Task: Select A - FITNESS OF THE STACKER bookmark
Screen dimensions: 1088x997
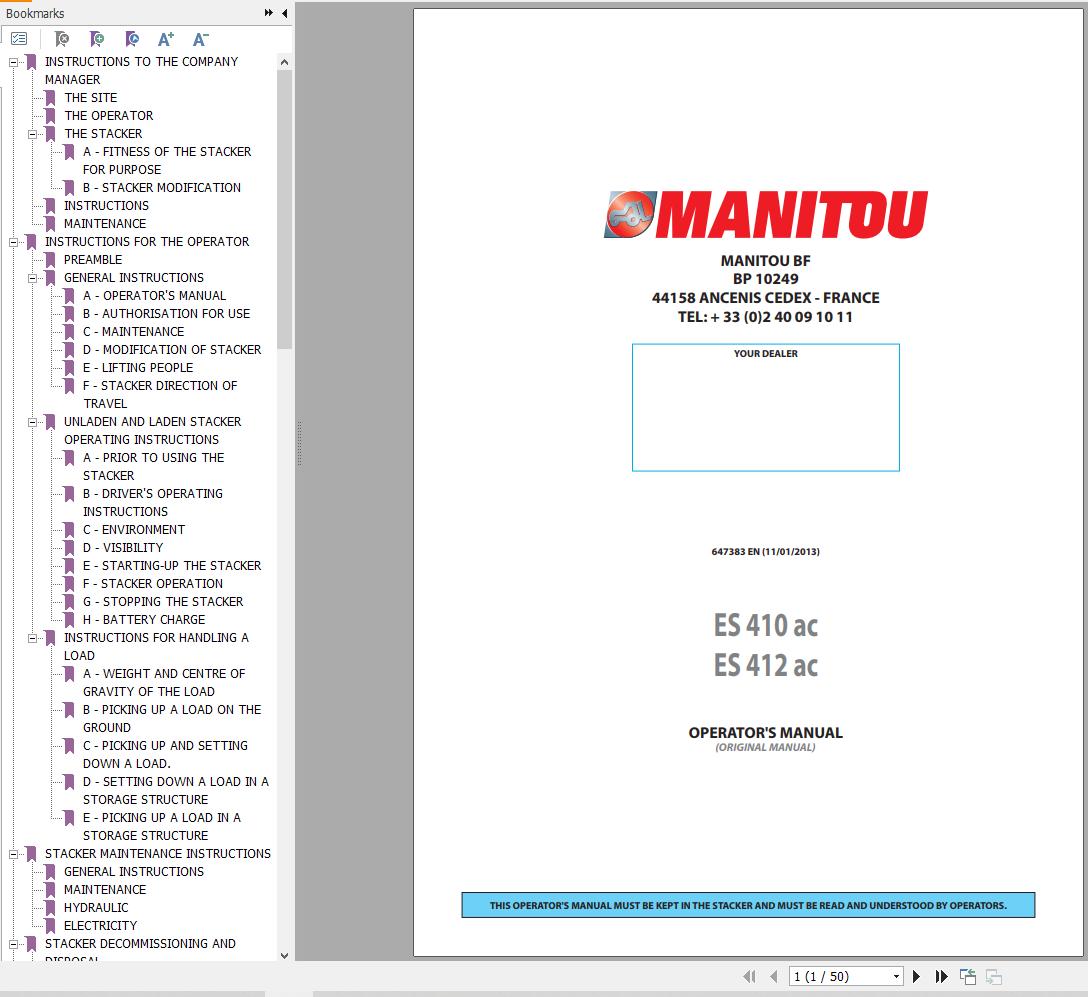Action: pyautogui.click(x=167, y=160)
